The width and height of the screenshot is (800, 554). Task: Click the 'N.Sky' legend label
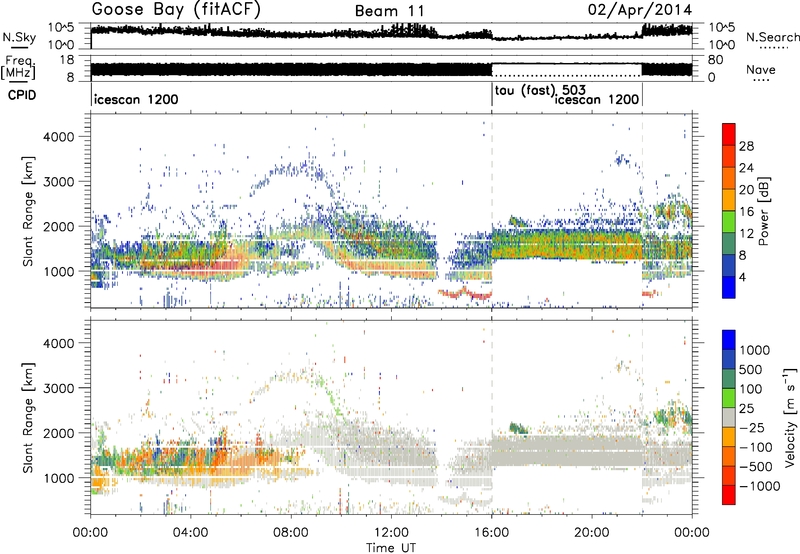19,37
